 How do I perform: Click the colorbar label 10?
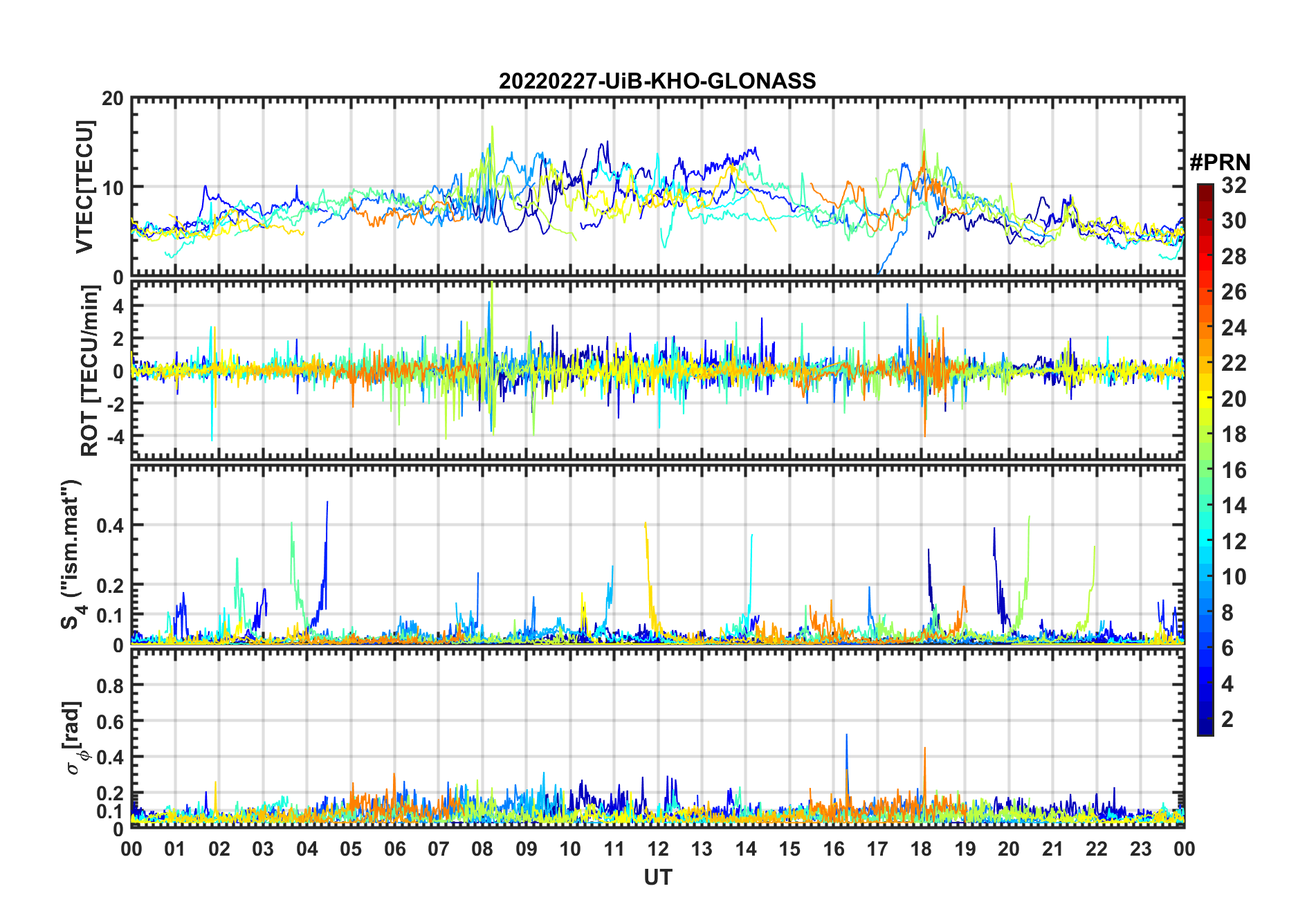tap(1233, 577)
